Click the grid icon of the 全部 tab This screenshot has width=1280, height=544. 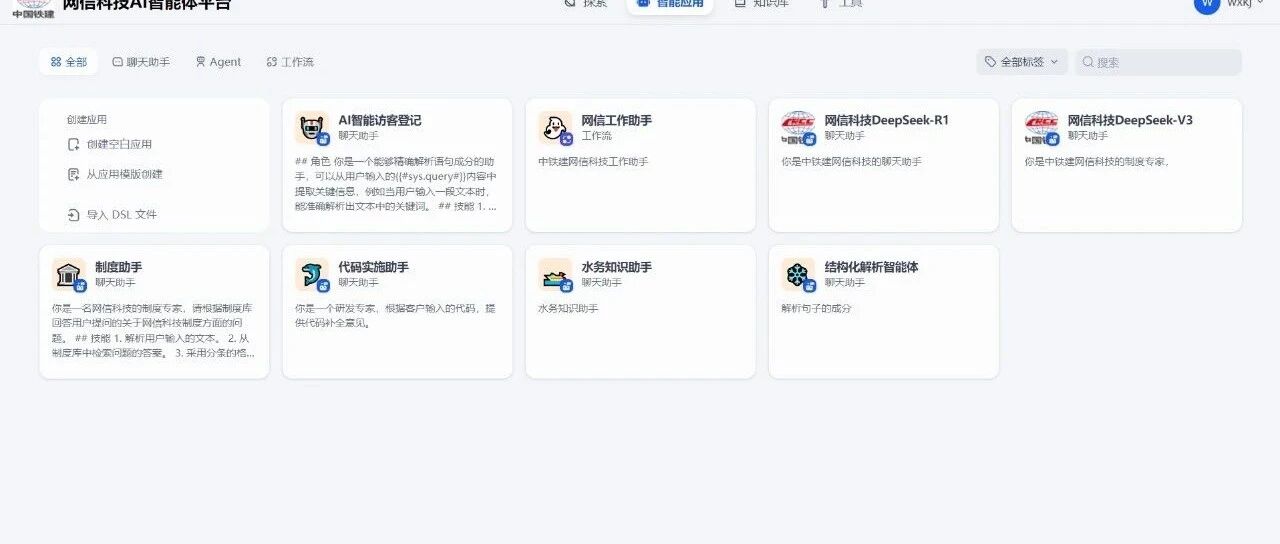point(56,62)
